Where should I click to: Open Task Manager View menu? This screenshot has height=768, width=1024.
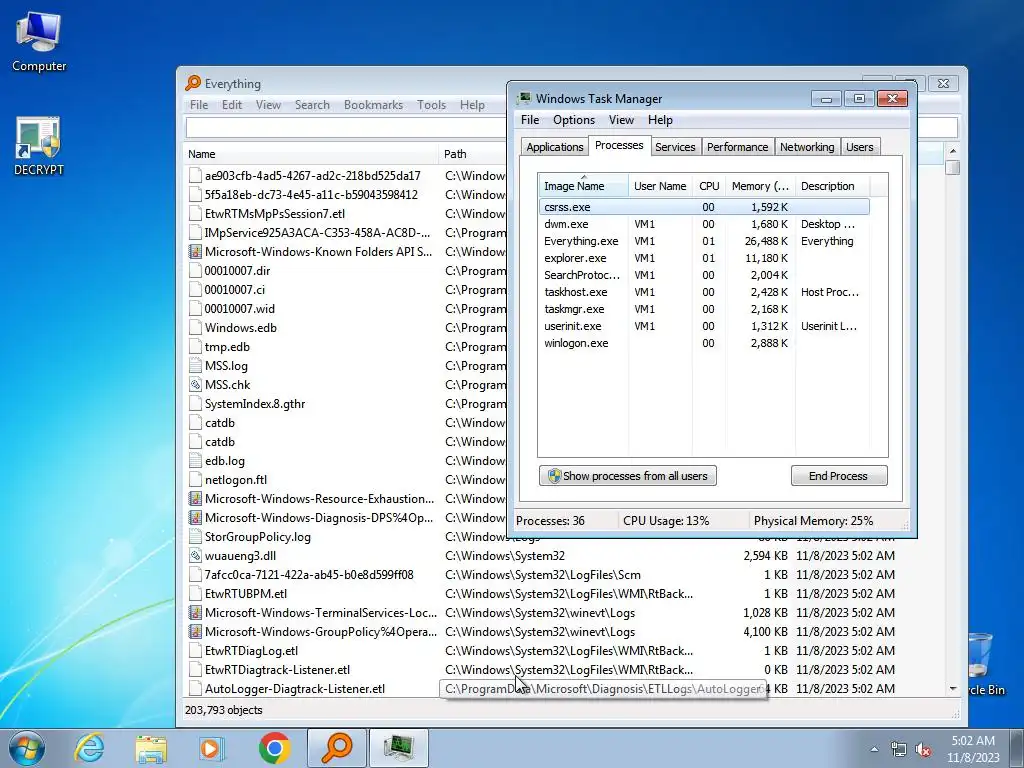click(621, 120)
